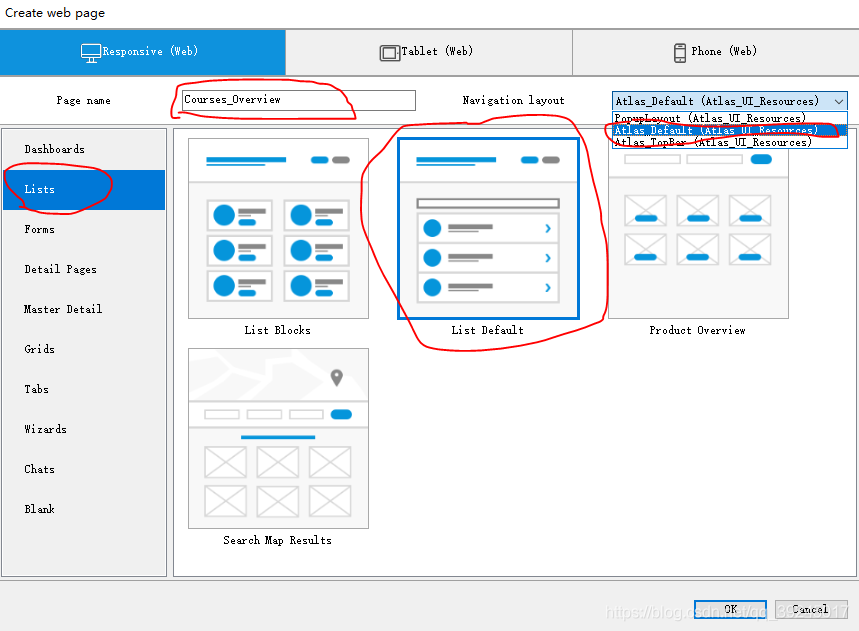Click the Cancel button
This screenshot has height=631, width=859.
809,609
